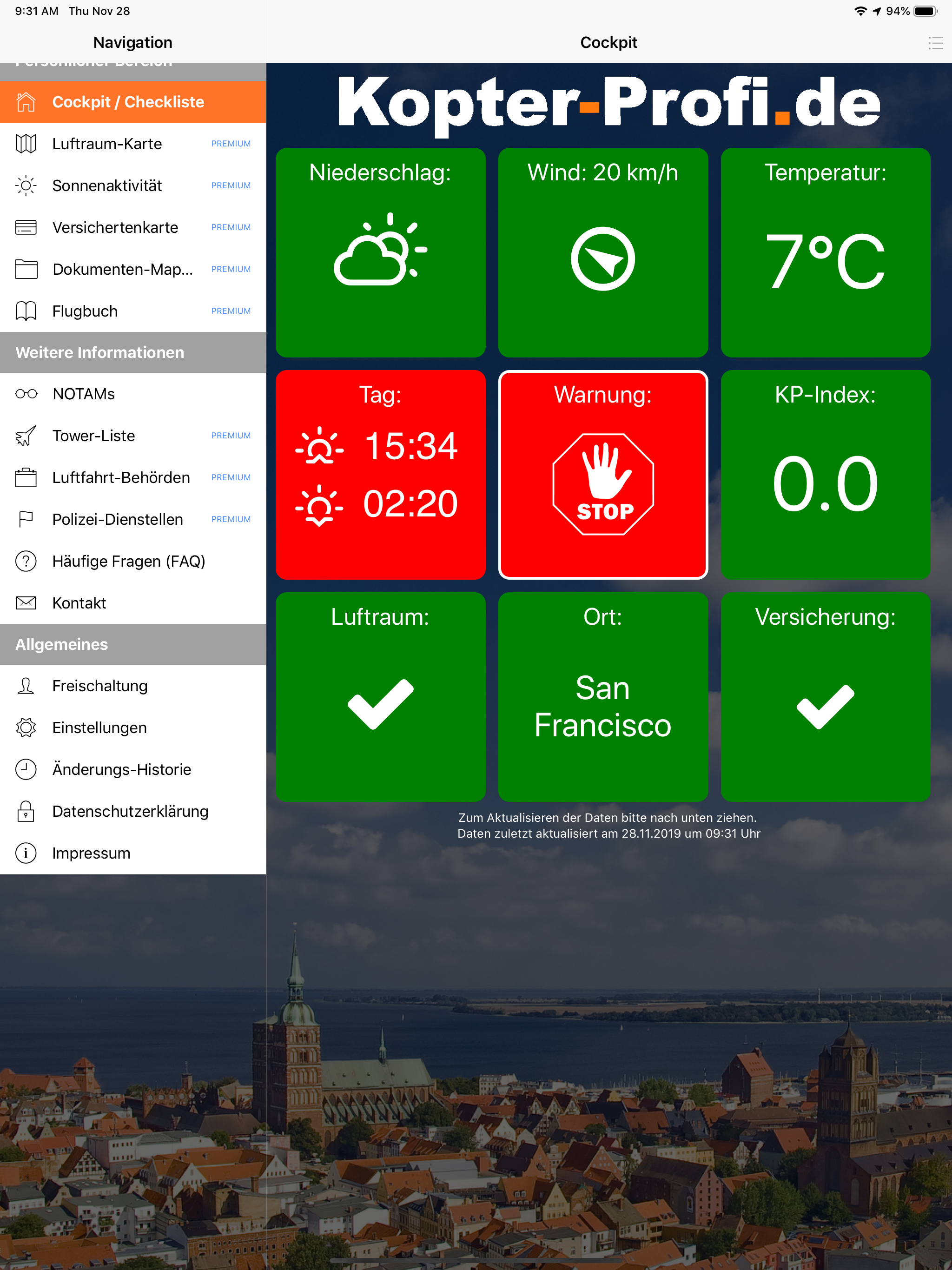Tap the gear icon for Einstellungen

click(26, 728)
